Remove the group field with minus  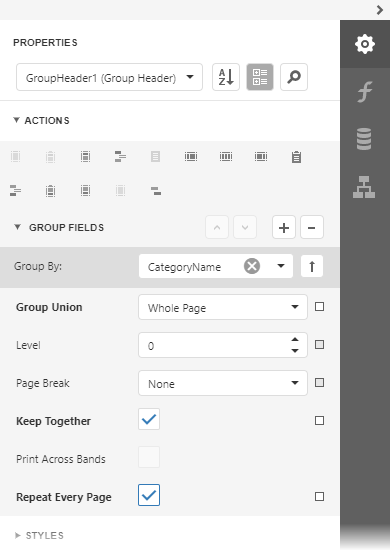click(312, 228)
